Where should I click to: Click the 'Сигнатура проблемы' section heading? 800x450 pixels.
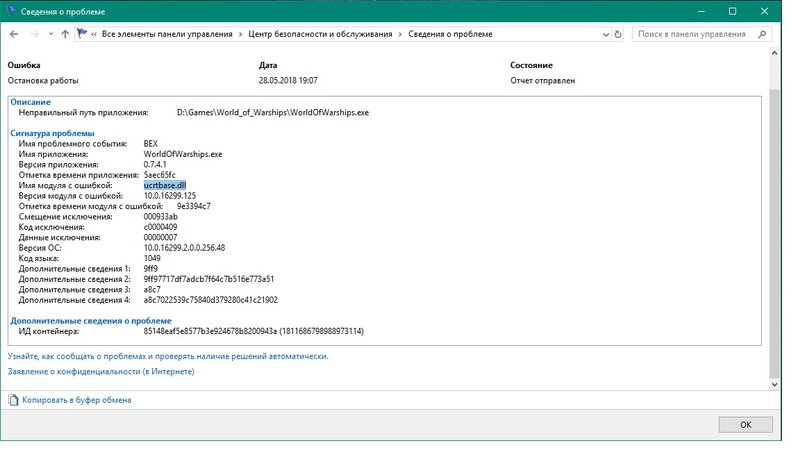coord(53,133)
